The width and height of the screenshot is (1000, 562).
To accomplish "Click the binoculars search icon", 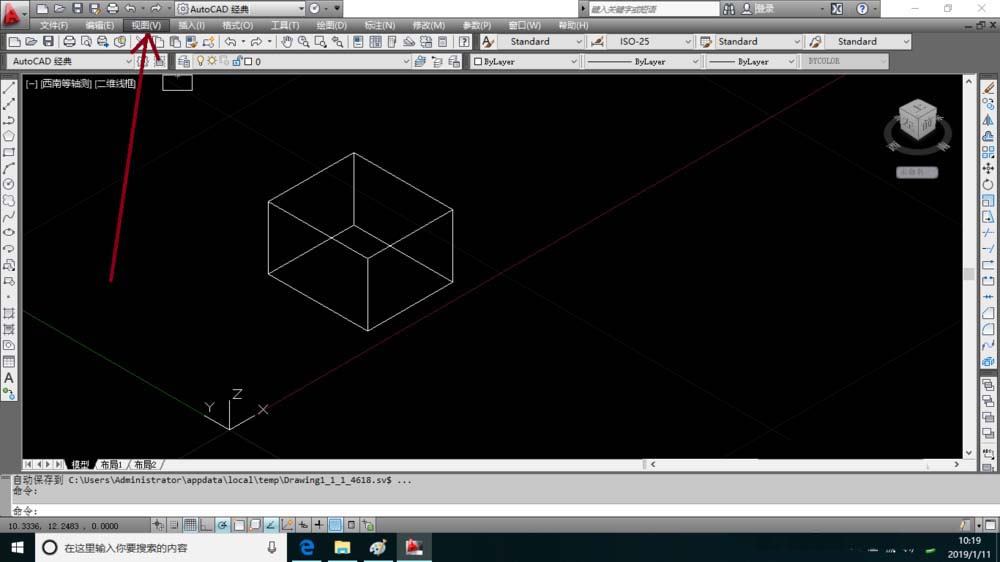I will [729, 9].
